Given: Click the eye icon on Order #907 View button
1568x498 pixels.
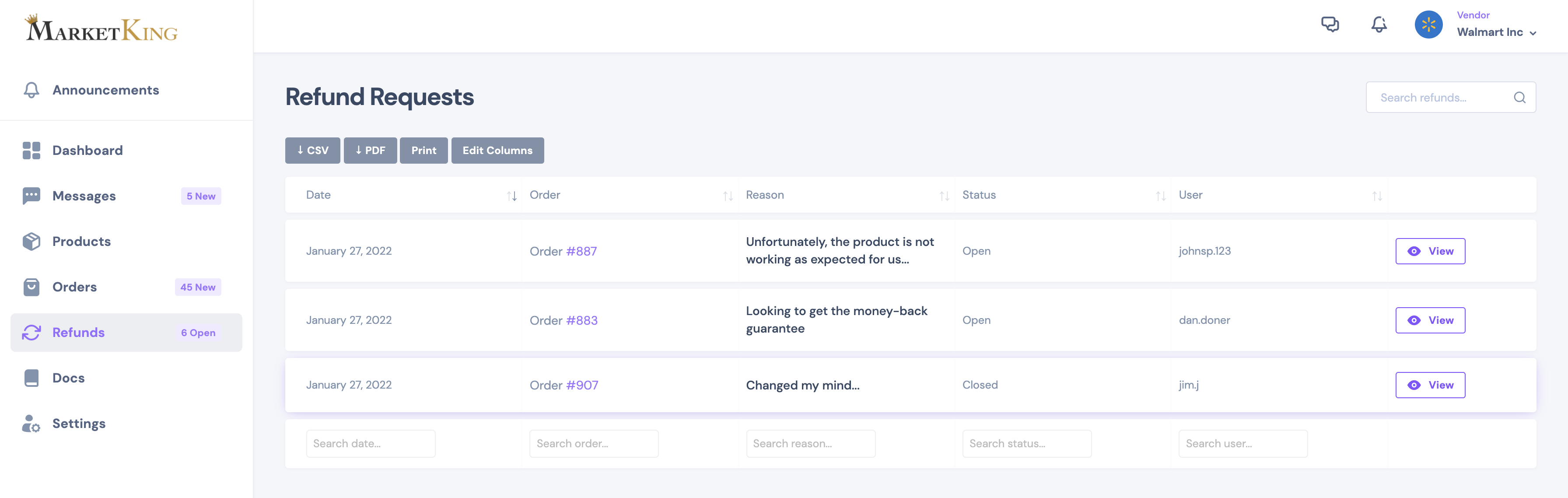Looking at the screenshot, I should pos(1414,385).
